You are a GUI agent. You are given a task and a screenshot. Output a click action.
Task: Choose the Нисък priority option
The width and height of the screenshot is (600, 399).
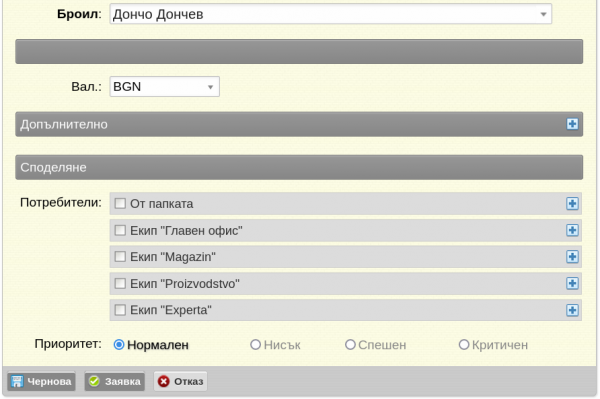(x=255, y=345)
